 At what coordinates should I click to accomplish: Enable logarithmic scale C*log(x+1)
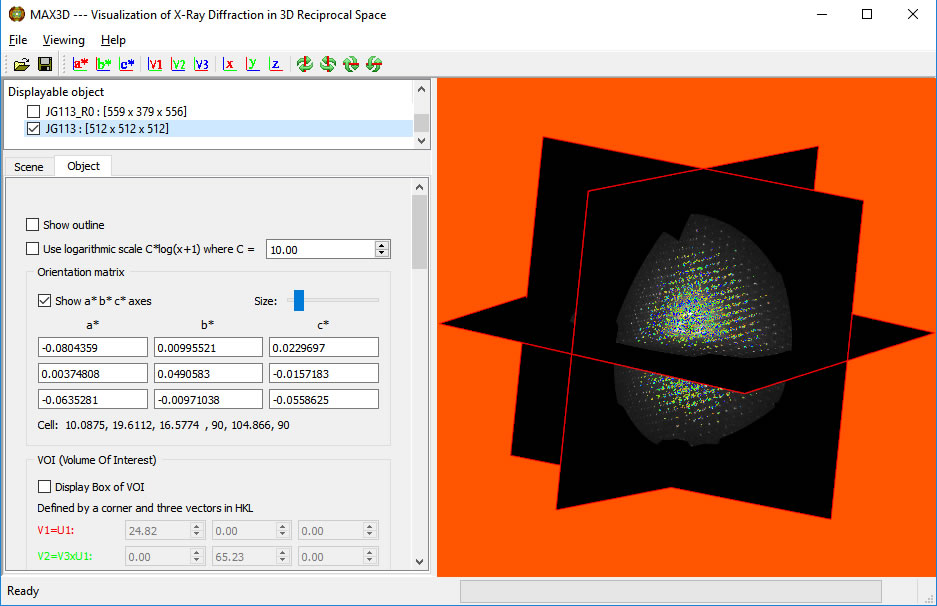coord(31,248)
